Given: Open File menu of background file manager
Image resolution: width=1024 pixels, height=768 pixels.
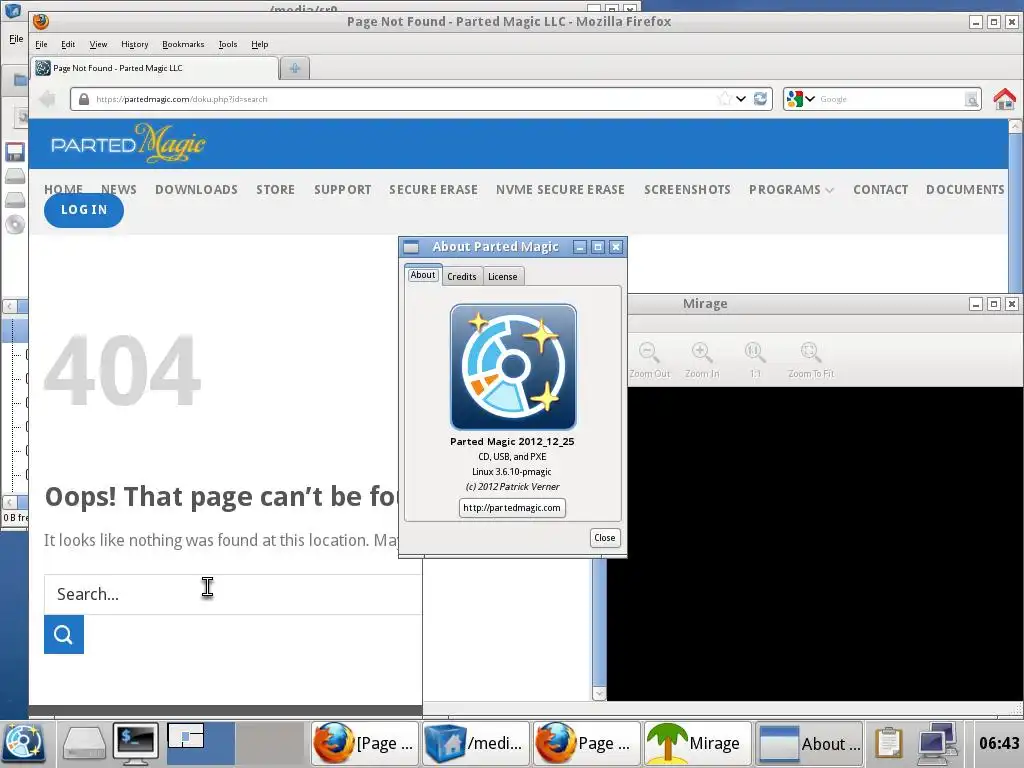Looking at the screenshot, I should click(x=16, y=39).
